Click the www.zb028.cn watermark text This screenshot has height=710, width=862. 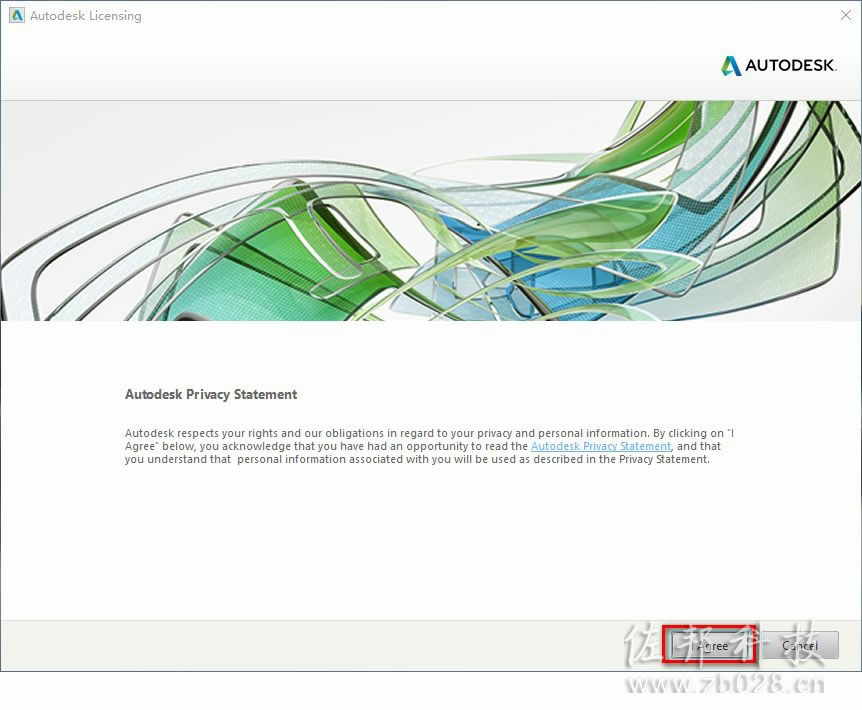tap(725, 685)
